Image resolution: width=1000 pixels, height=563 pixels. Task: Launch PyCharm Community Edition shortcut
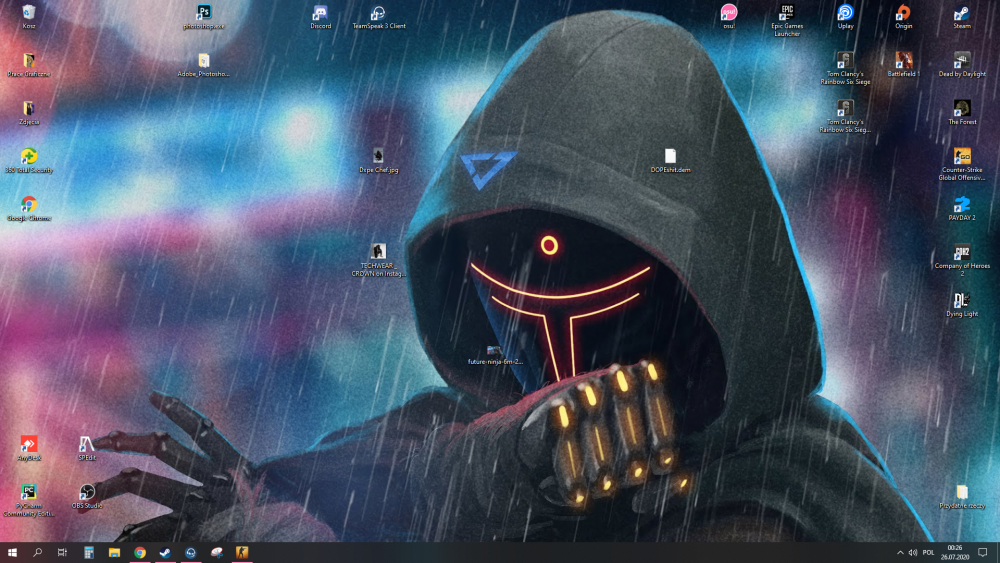(29, 501)
